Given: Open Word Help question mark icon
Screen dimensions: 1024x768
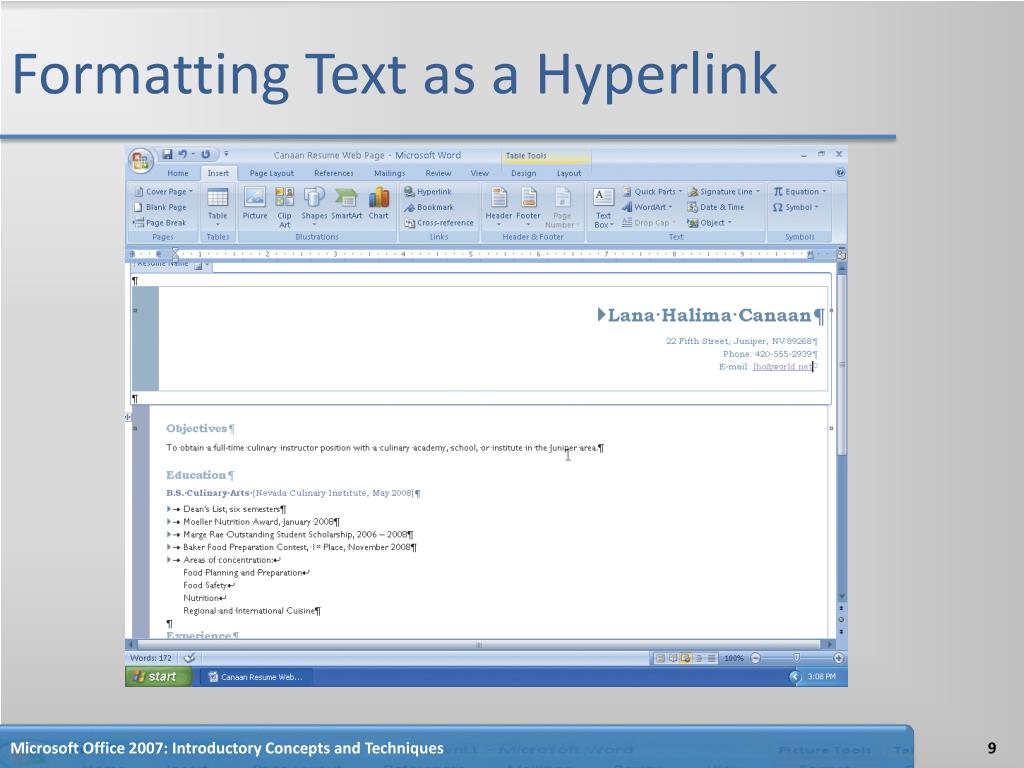Looking at the screenshot, I should 840,172.
